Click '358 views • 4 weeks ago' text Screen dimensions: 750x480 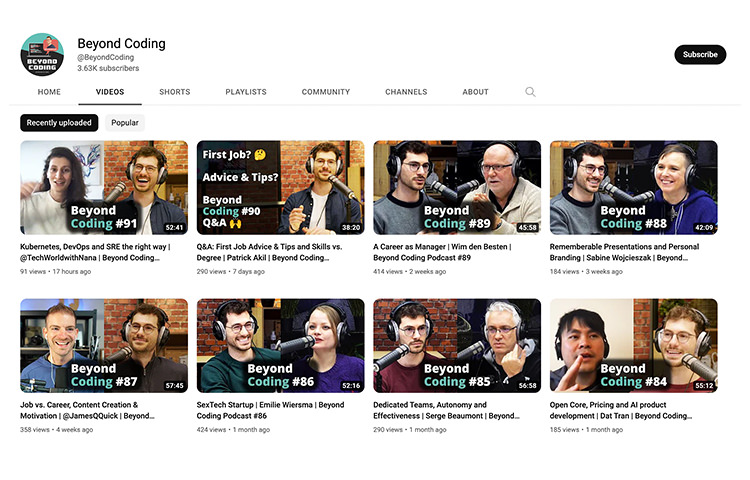(56, 430)
